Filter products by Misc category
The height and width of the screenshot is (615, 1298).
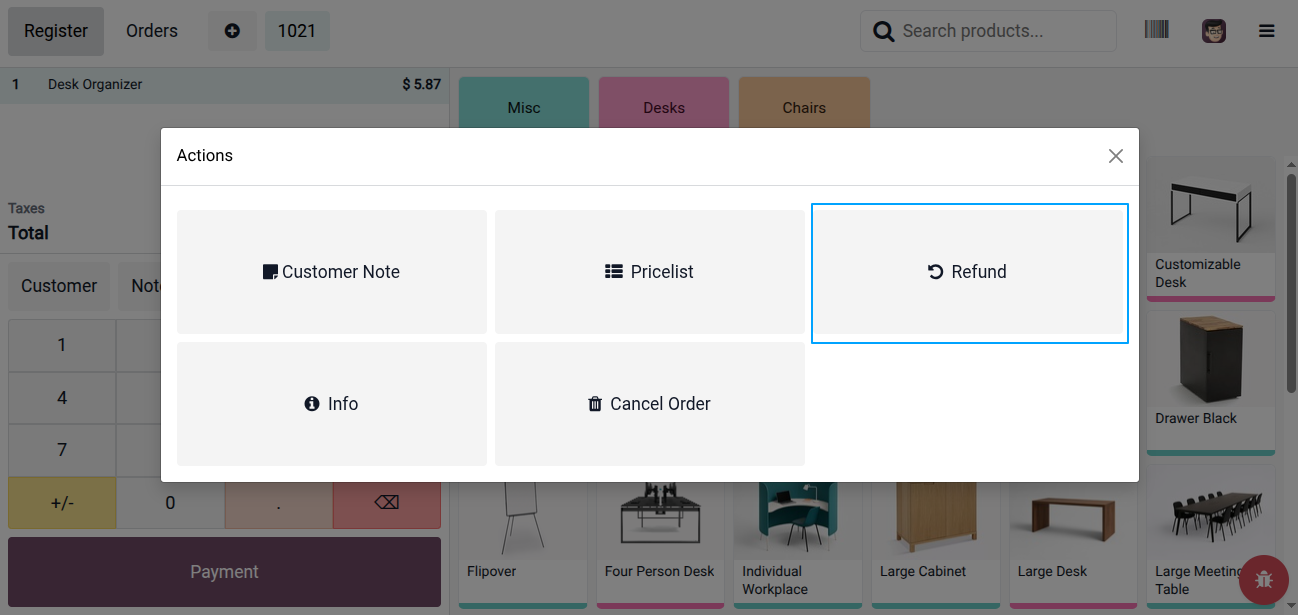pyautogui.click(x=524, y=103)
